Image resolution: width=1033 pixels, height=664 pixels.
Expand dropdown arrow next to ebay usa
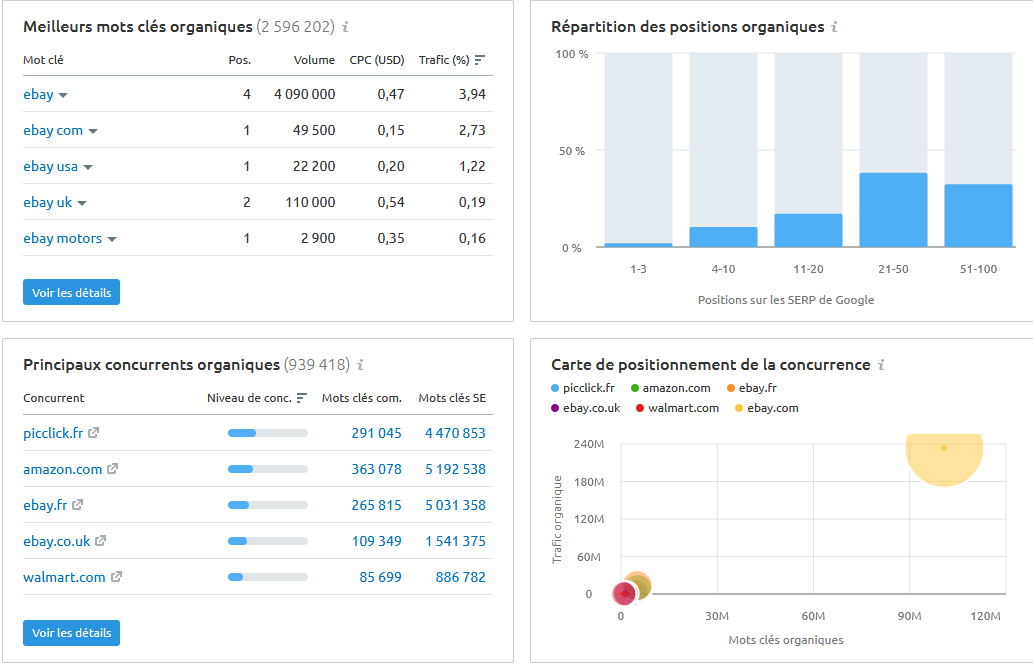click(x=88, y=167)
